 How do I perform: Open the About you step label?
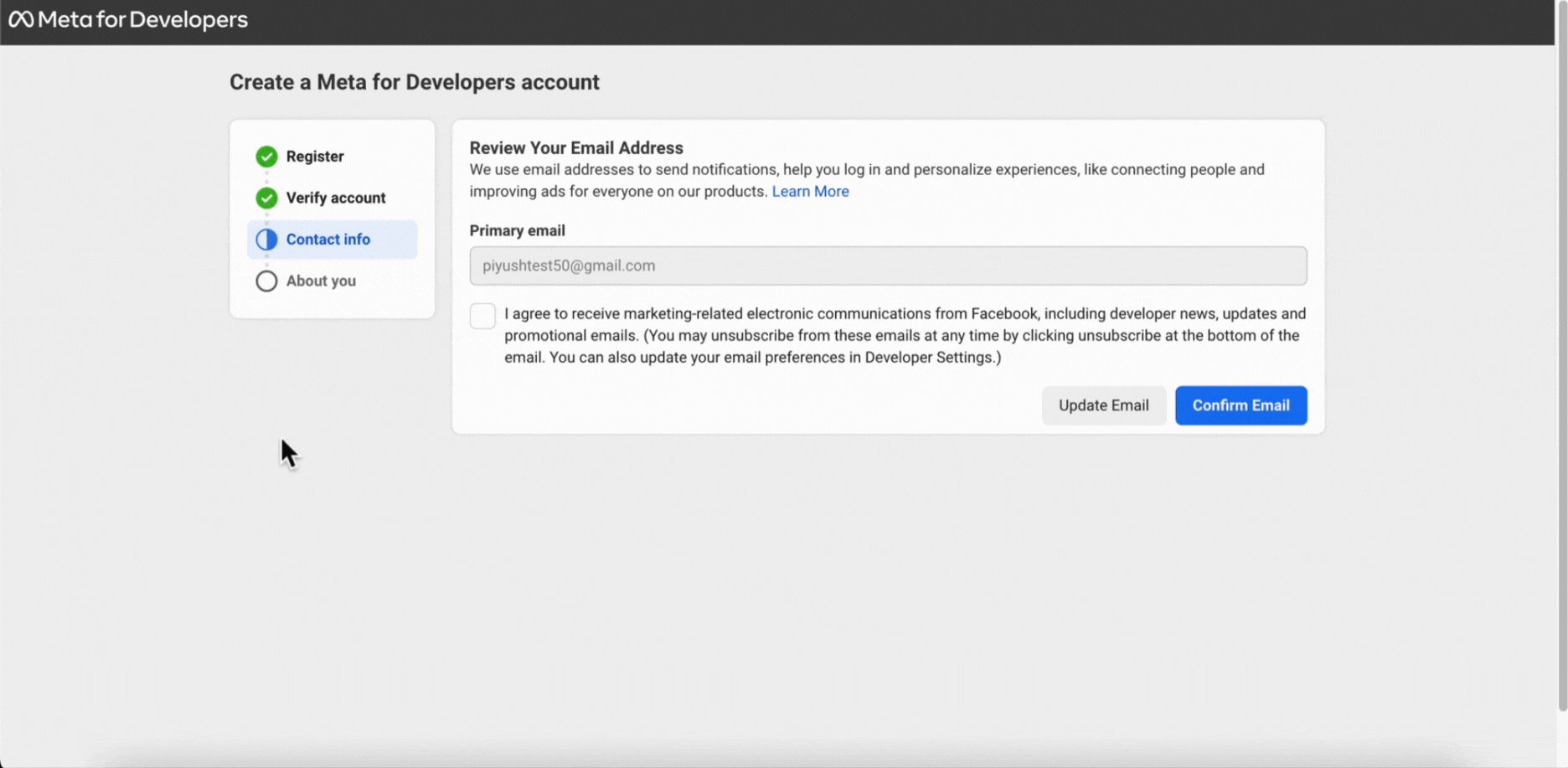click(x=321, y=281)
